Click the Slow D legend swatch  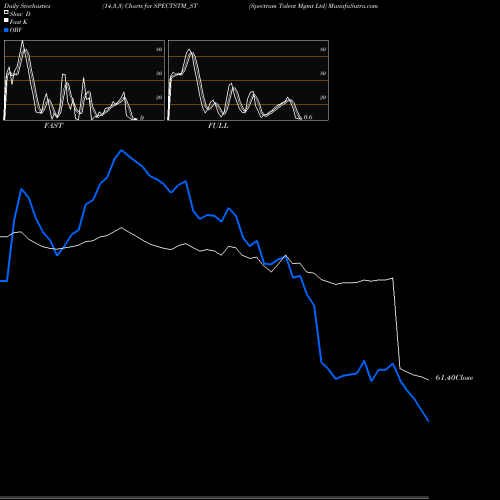(x=6, y=13)
